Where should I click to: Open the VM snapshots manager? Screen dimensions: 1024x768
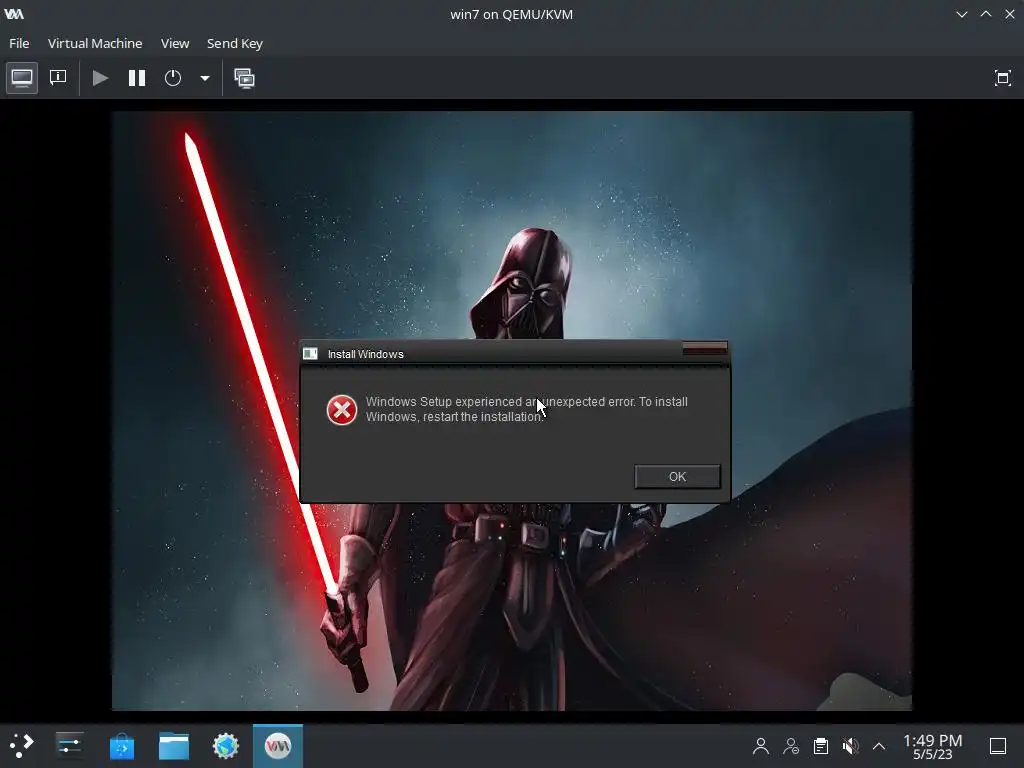point(244,78)
